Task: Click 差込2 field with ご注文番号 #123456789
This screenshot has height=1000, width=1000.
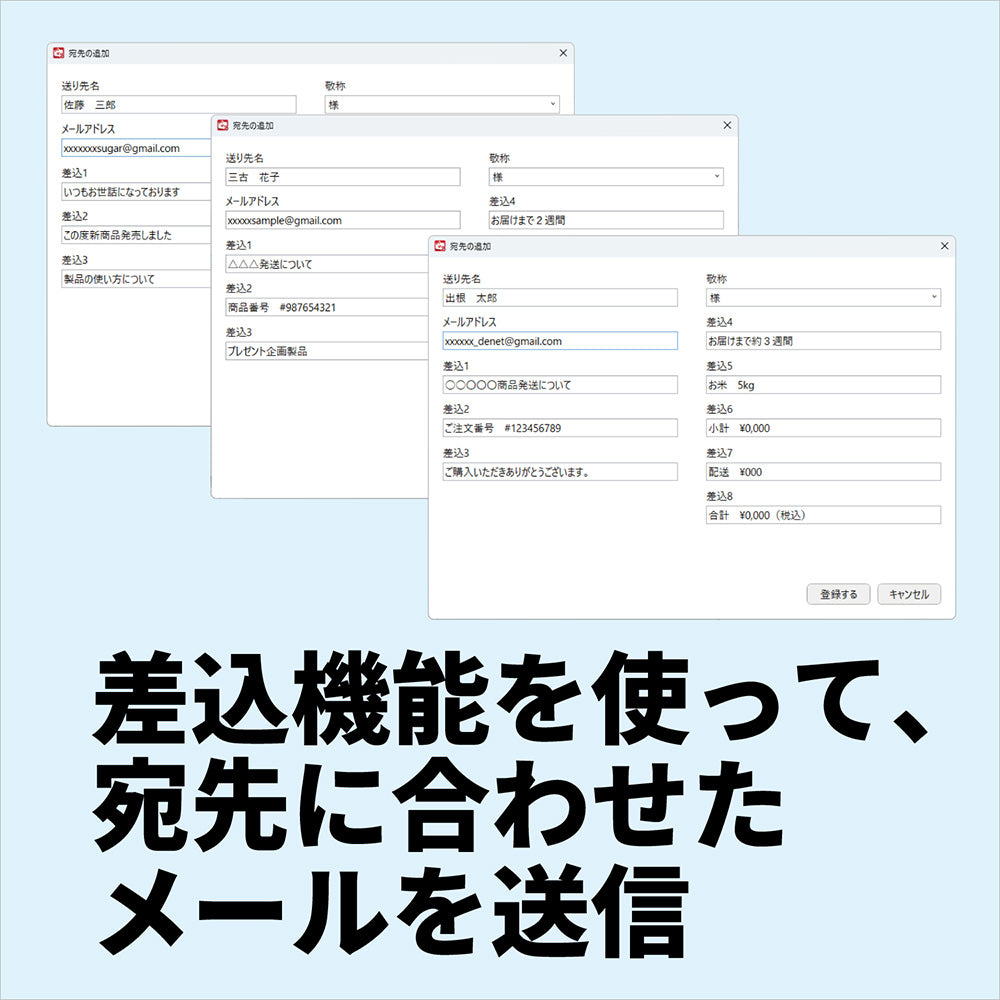Action: coord(560,428)
